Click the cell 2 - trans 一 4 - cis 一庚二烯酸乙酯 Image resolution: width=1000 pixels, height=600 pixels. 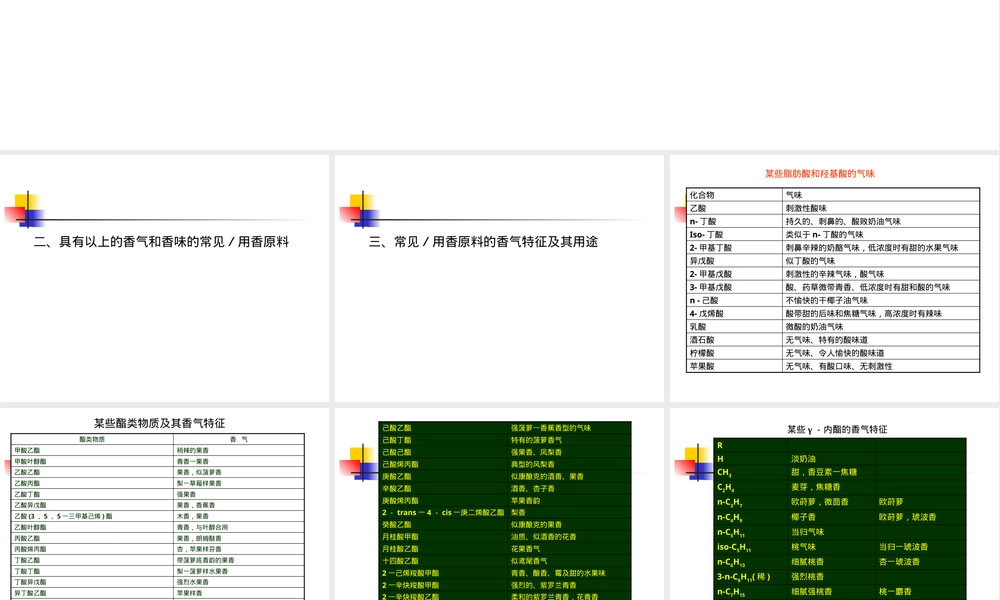[443, 513]
